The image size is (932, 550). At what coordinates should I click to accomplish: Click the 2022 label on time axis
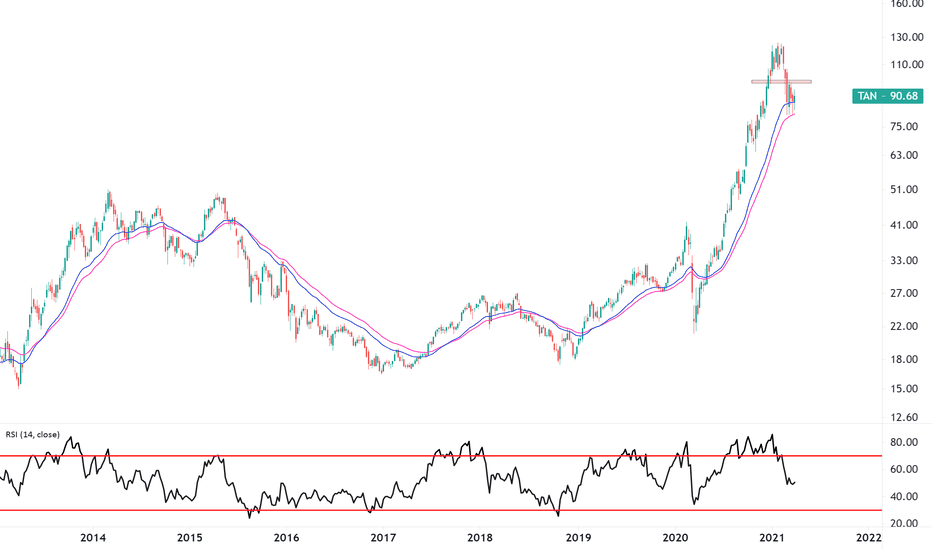tap(868, 538)
